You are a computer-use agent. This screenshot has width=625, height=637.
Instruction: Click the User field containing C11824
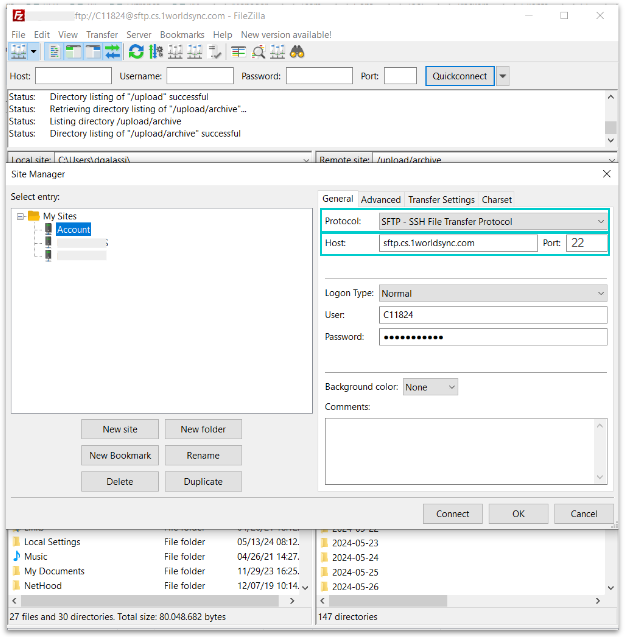click(x=493, y=315)
